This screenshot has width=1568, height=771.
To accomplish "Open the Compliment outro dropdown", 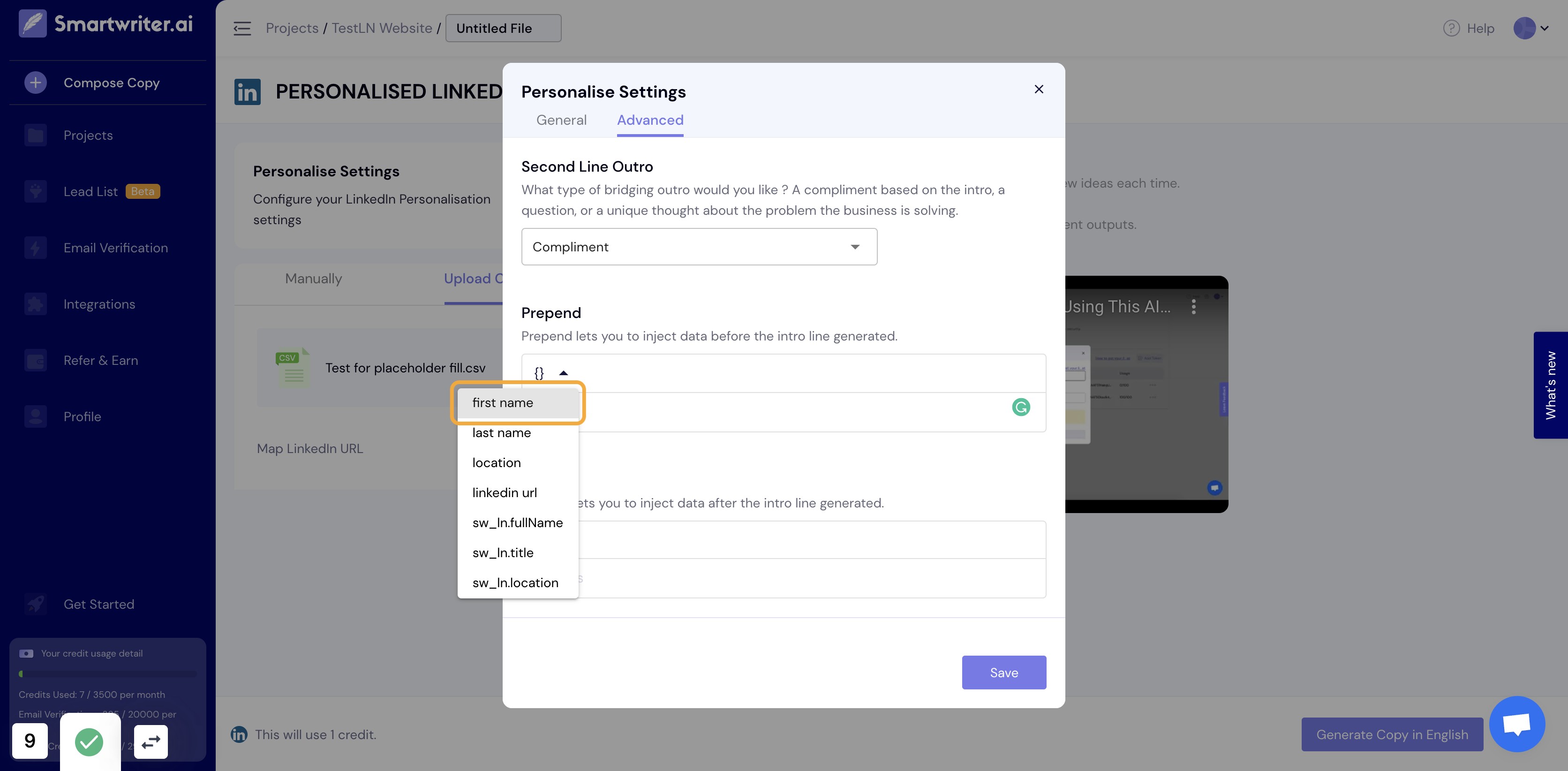I will 699,247.
